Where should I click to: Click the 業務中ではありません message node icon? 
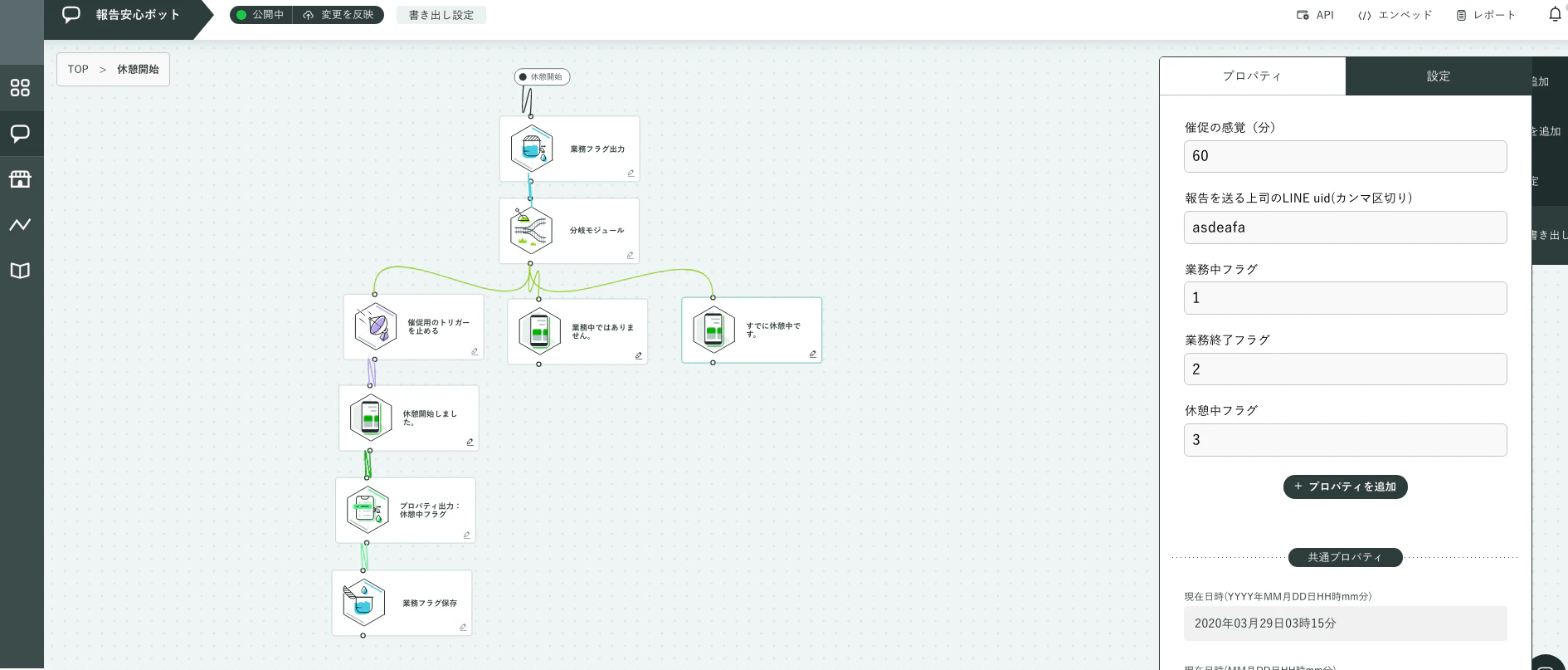[539, 330]
